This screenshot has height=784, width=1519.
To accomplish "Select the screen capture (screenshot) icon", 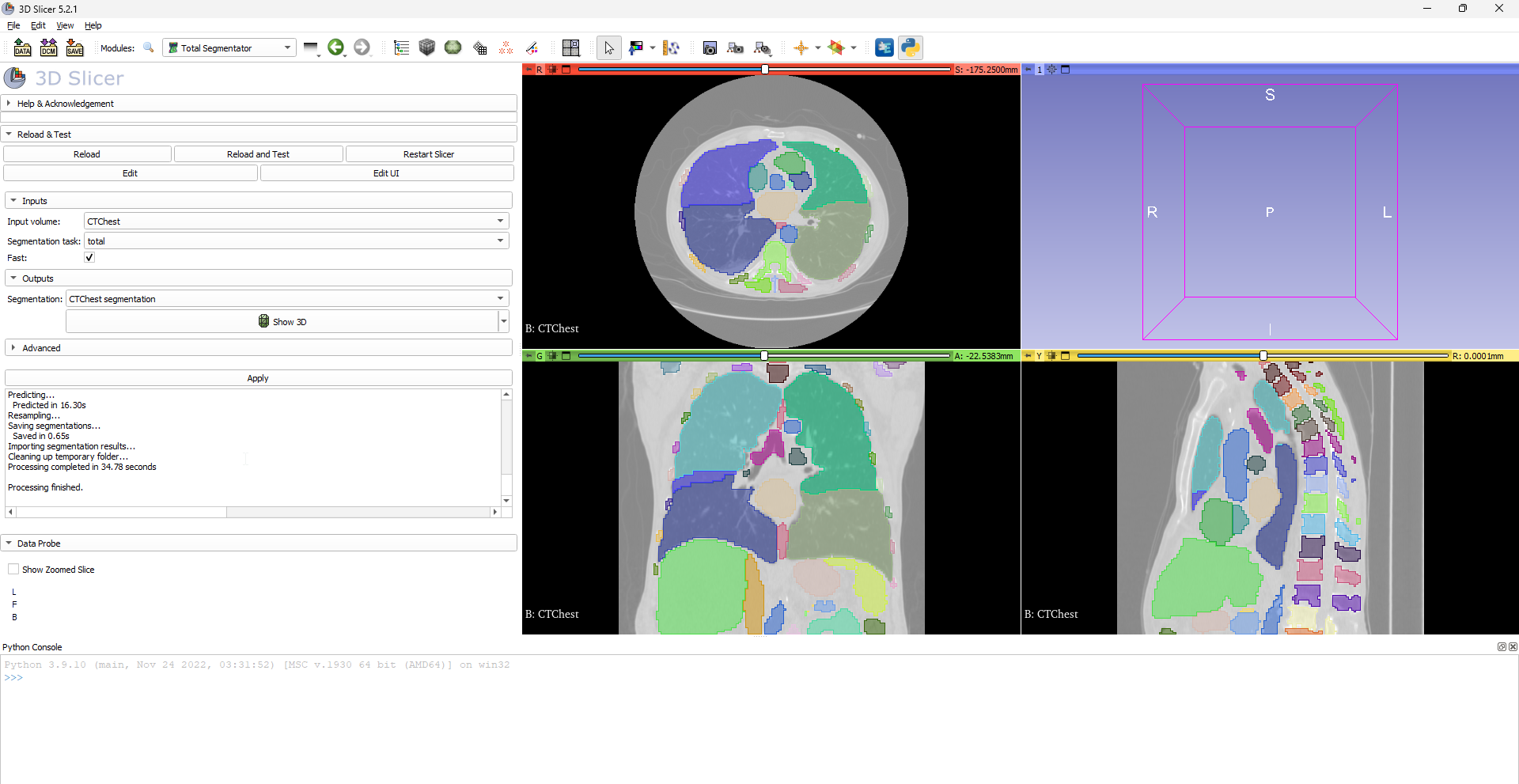I will 710,47.
